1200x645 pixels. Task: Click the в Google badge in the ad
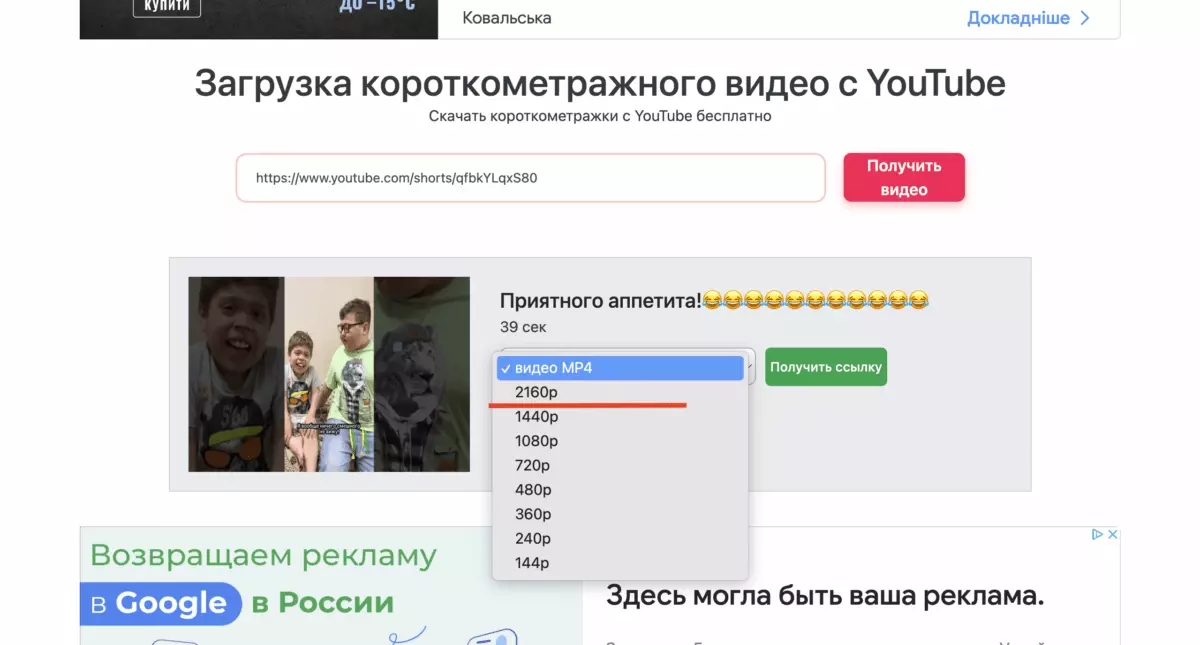162,603
